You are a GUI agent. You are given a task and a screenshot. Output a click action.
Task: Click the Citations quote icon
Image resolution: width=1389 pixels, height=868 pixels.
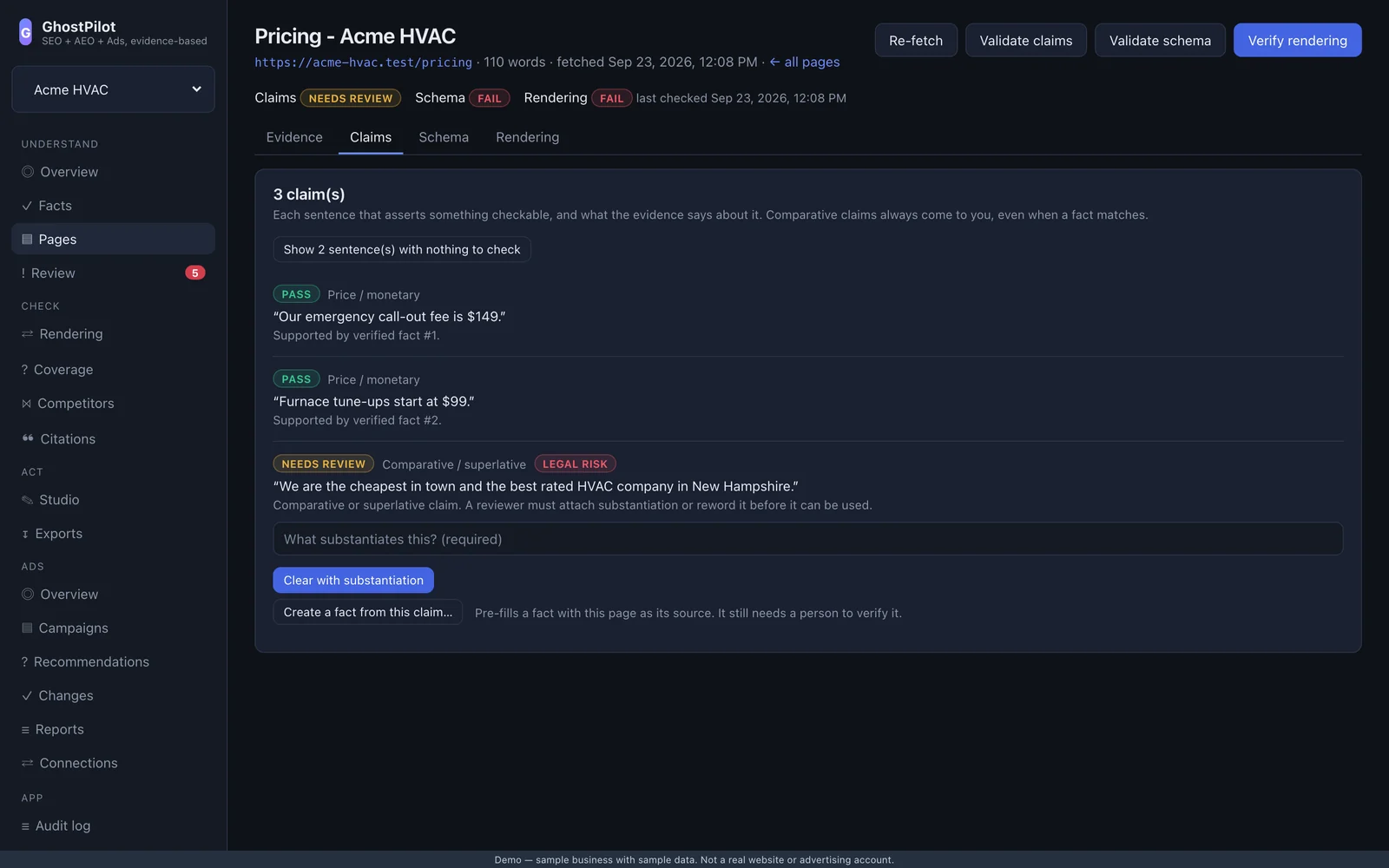pos(28,438)
